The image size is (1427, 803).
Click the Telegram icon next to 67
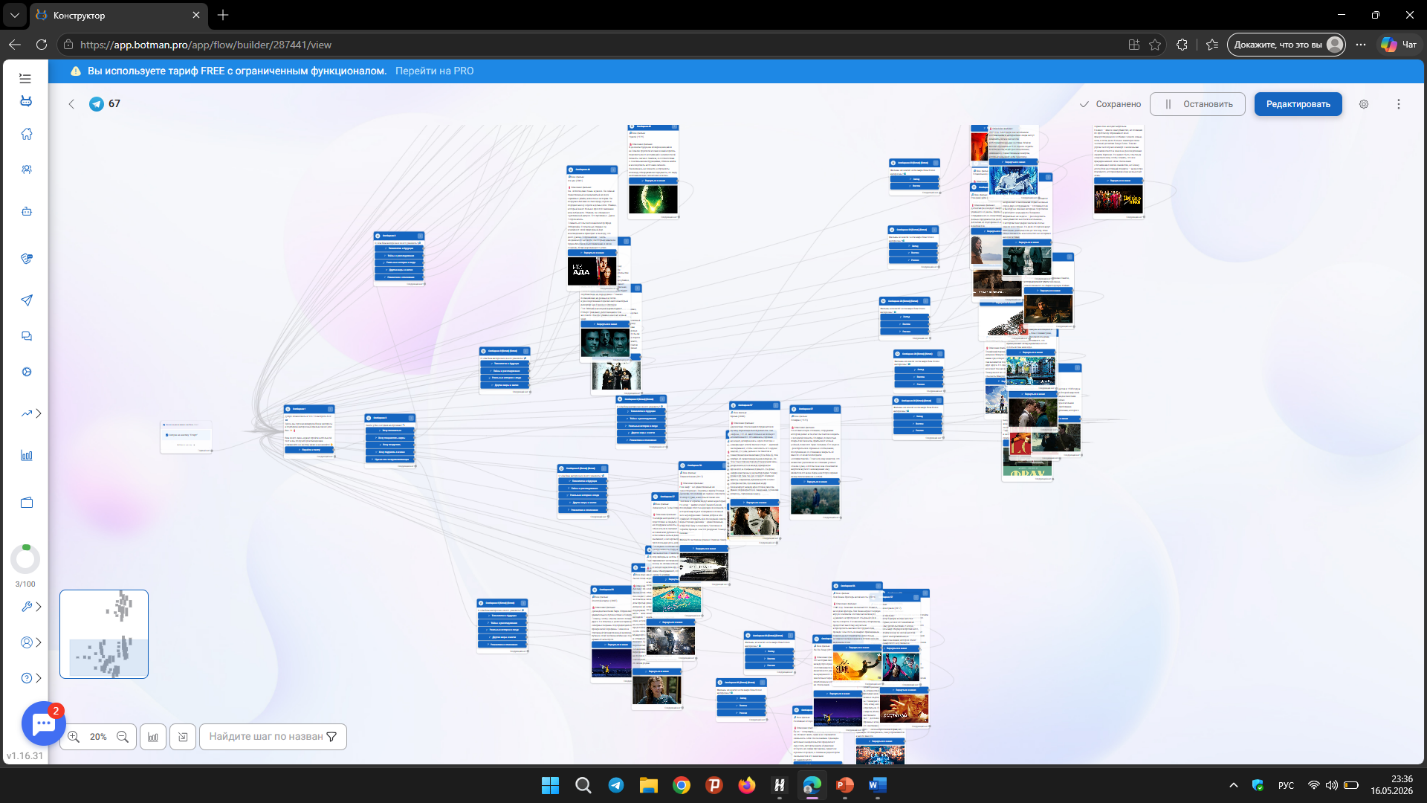(97, 104)
